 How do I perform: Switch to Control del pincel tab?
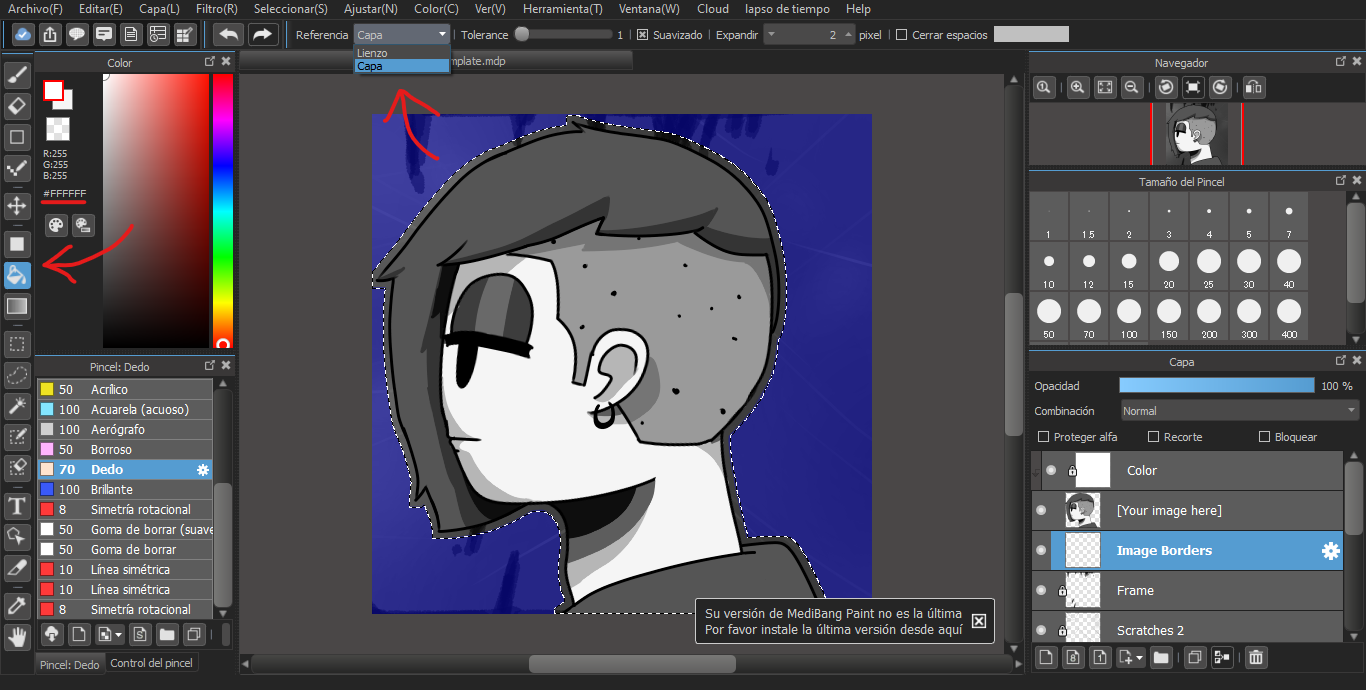tap(151, 663)
